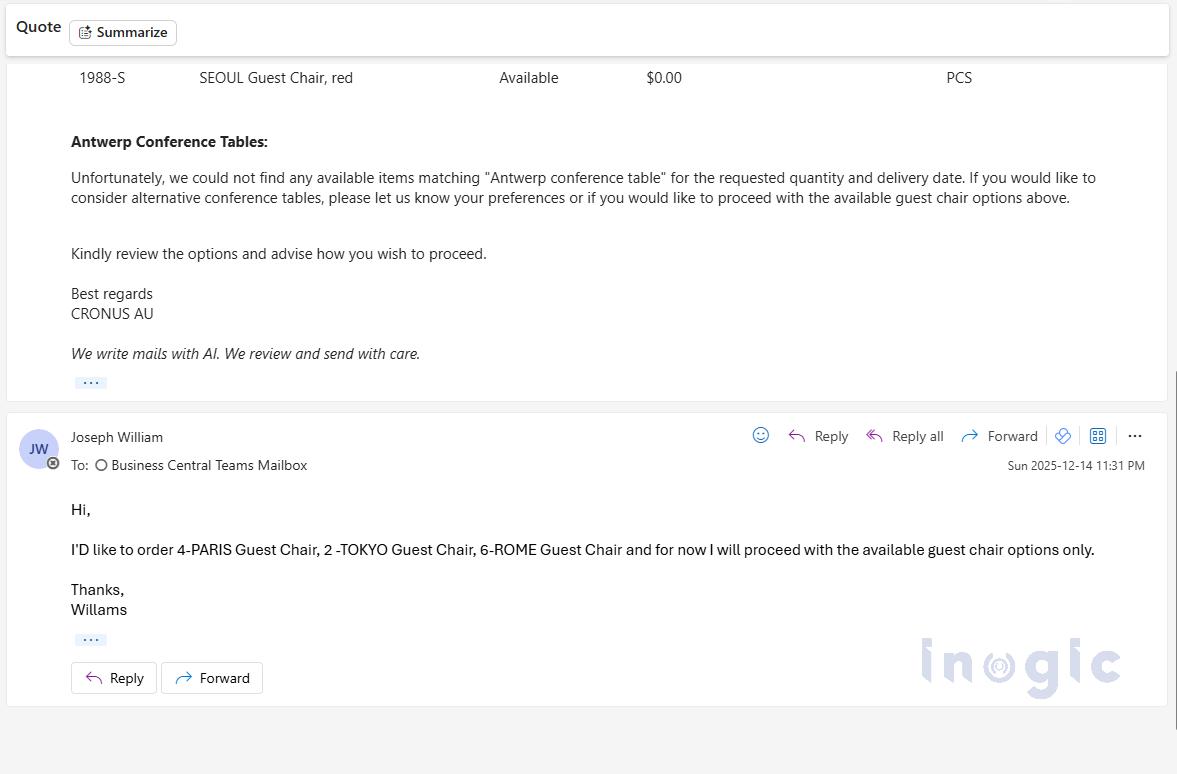1177x774 pixels.
Task: Click the Inogic watermark logo
Action: pyautogui.click(x=1020, y=663)
